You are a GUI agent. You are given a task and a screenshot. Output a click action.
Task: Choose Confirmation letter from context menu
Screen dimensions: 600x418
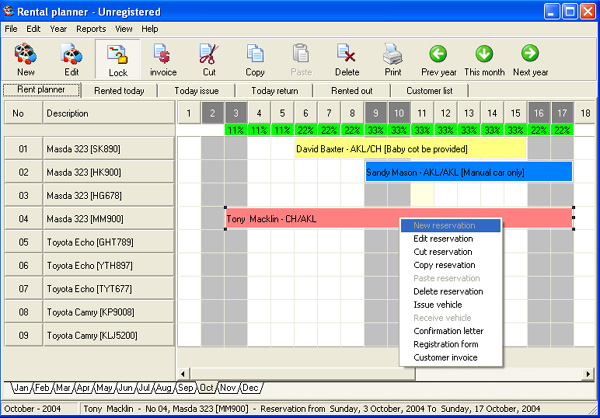[x=448, y=331]
